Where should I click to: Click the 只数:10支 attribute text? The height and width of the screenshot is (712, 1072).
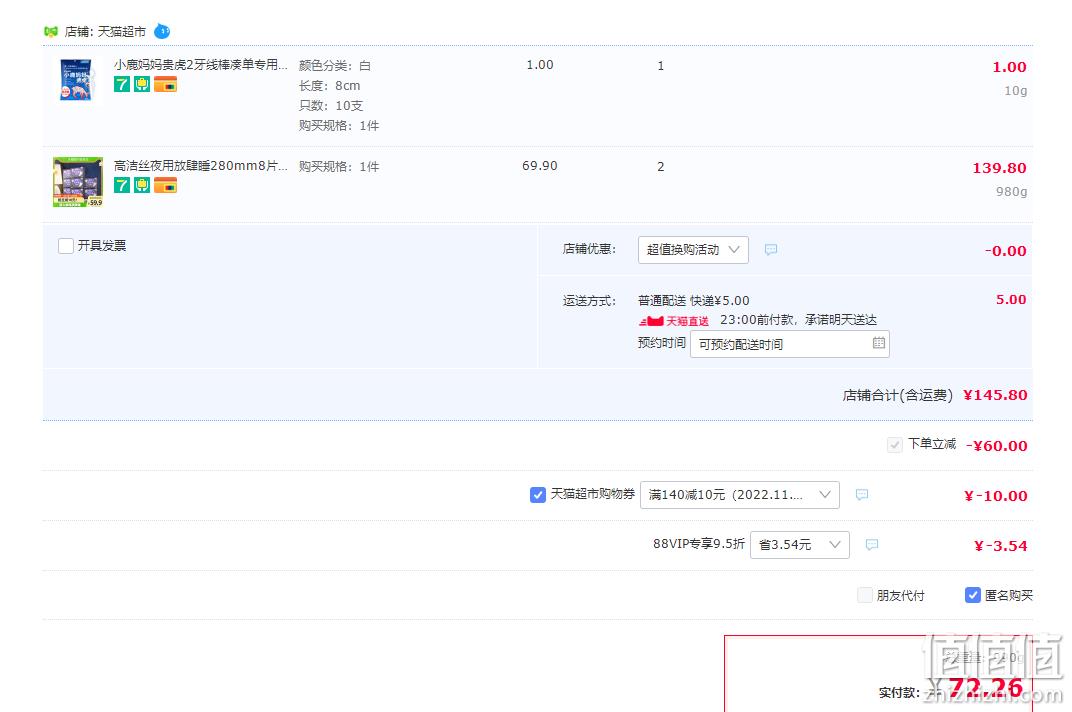pyautogui.click(x=331, y=105)
